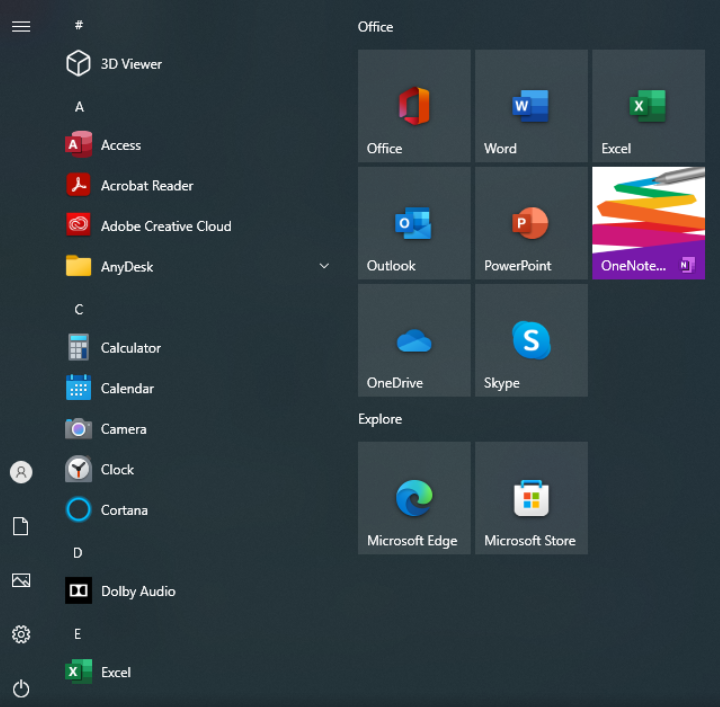The image size is (720, 707).
Task: Click the Explore tile group heading
Action: coord(380,419)
